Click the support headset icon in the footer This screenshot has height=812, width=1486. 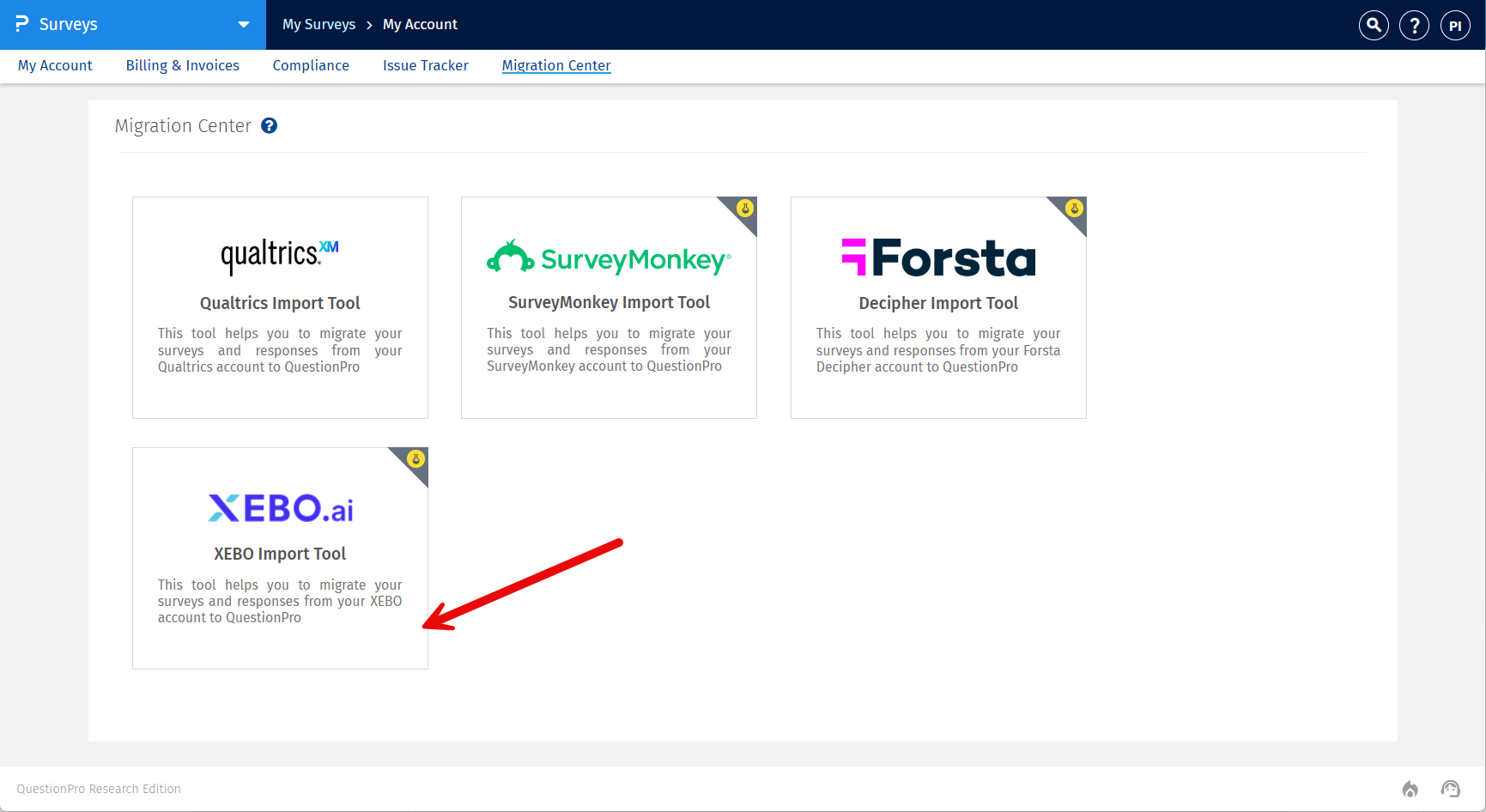pyautogui.click(x=1451, y=788)
